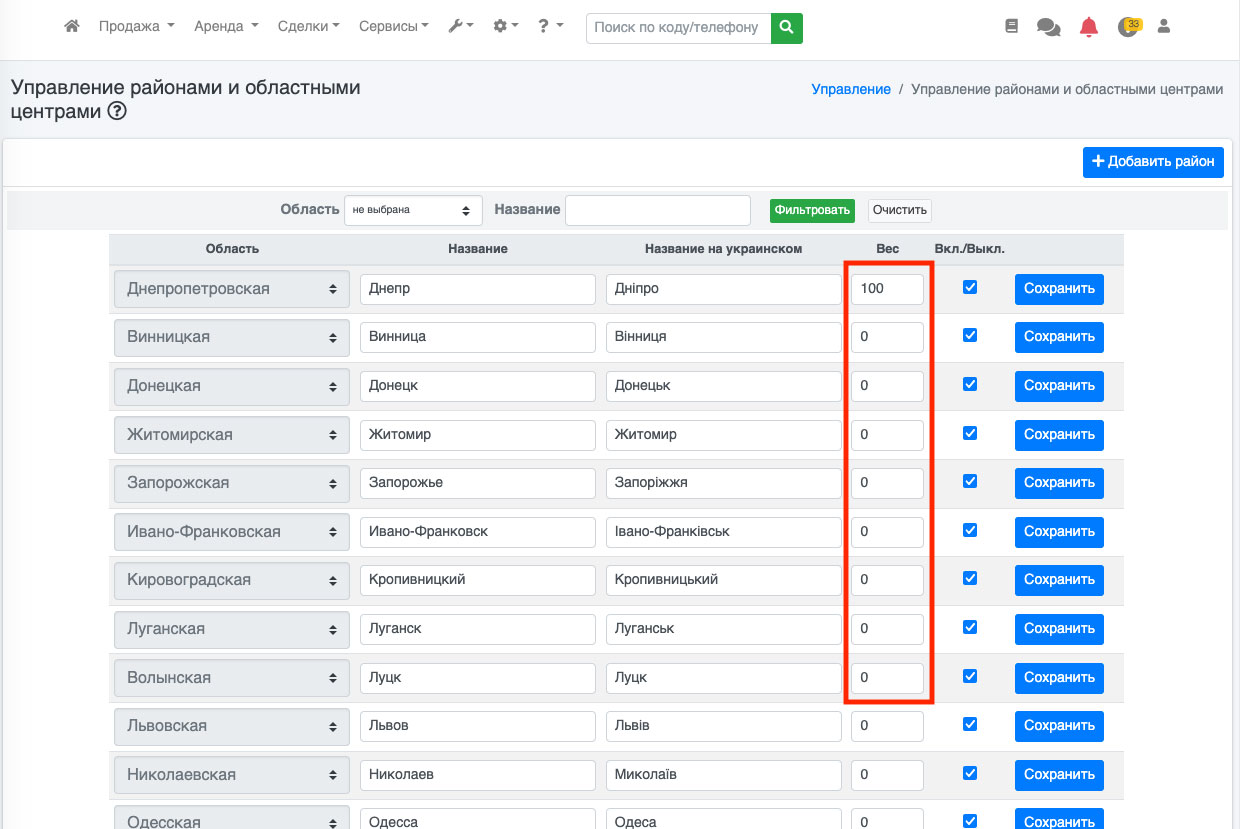Open the Область filter dropdown
1240x829 pixels.
click(413, 210)
